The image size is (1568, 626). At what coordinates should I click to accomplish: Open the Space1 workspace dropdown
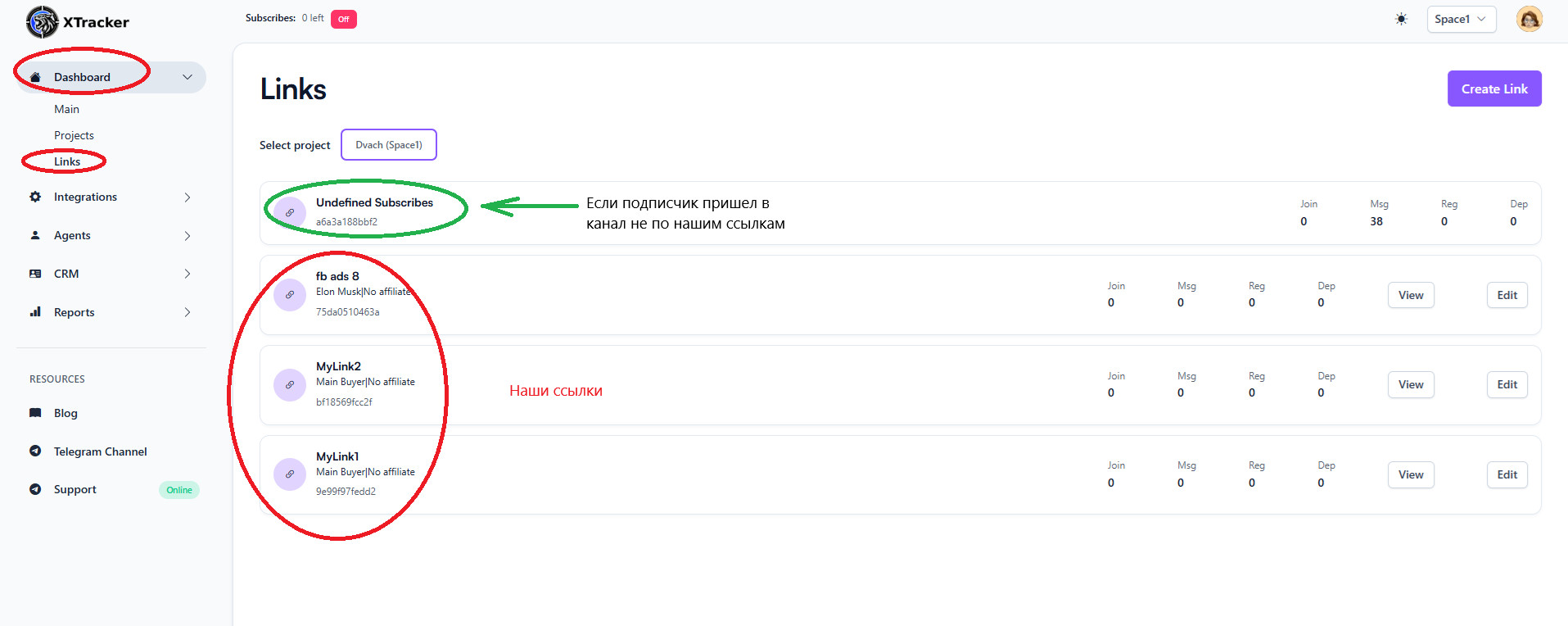[x=1461, y=19]
